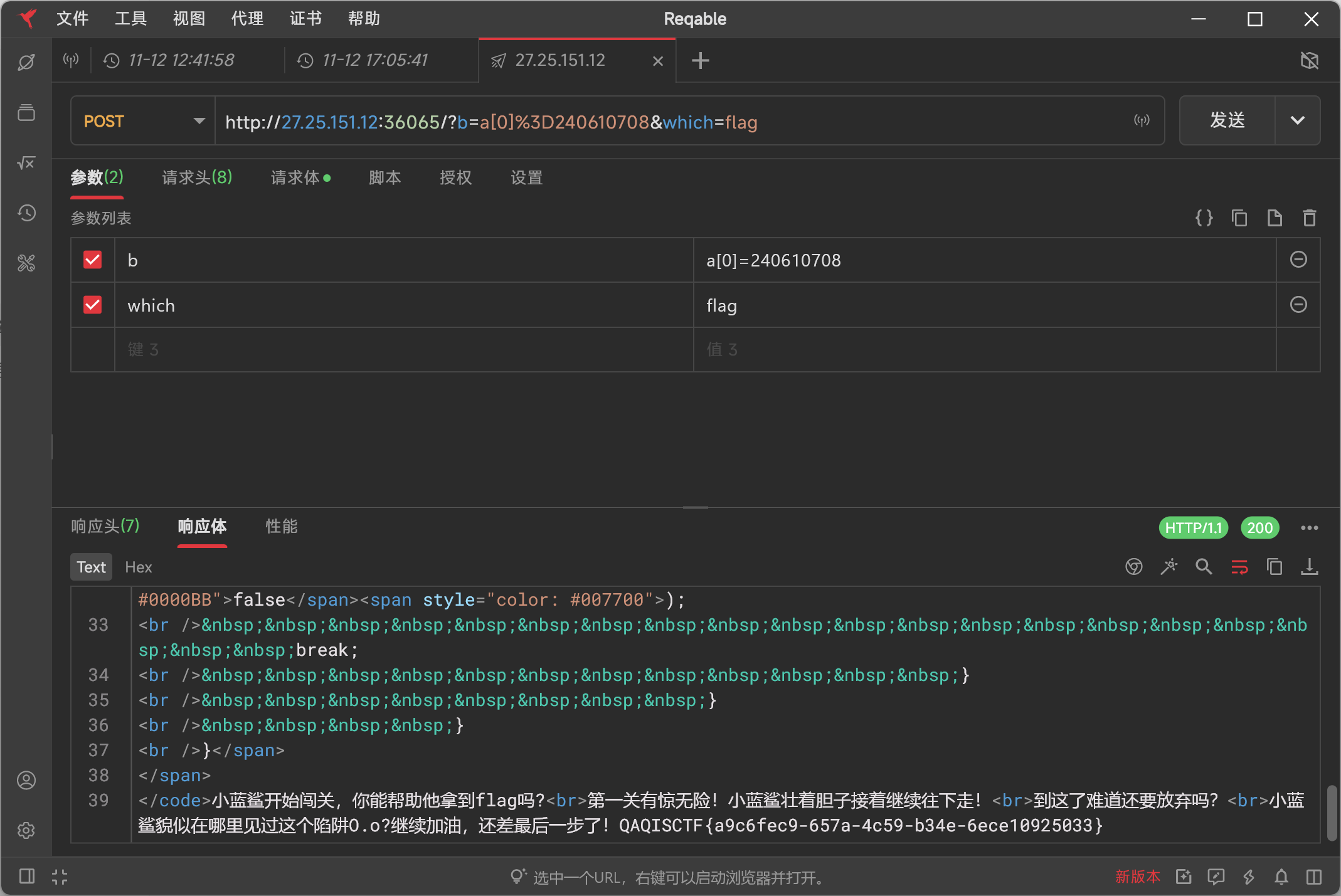Open the POST method dropdown
This screenshot has width=1341, height=896.
pos(143,121)
